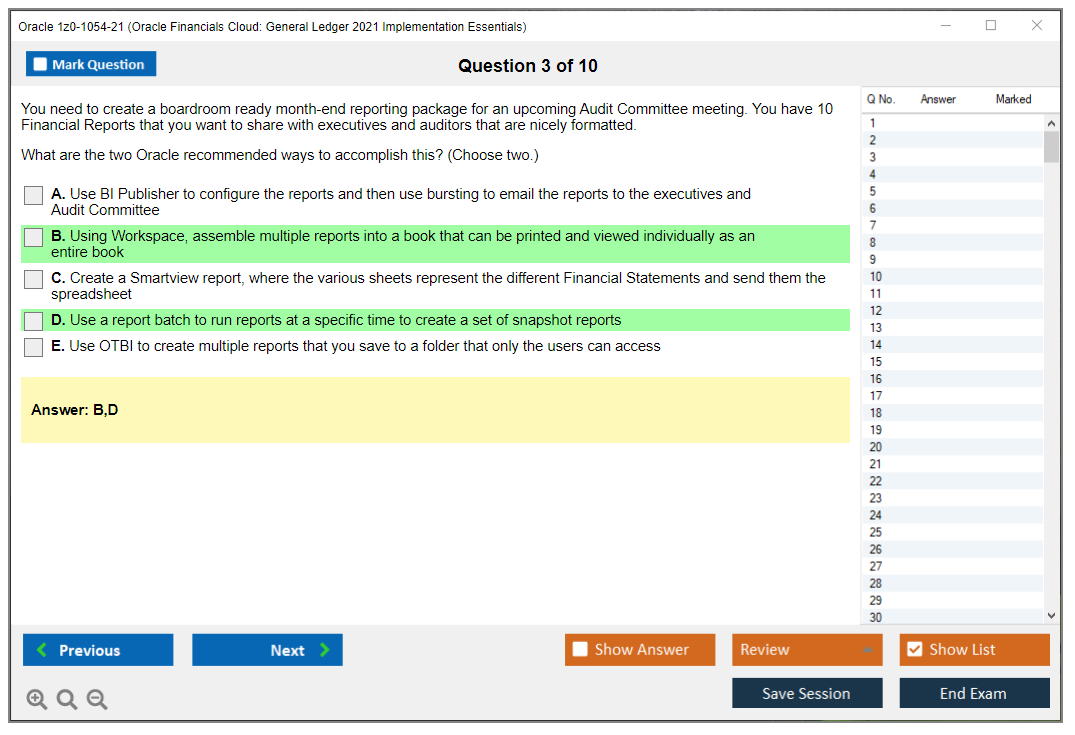Select option D report batch checkbox
This screenshot has width=1075, height=735.
(34, 321)
